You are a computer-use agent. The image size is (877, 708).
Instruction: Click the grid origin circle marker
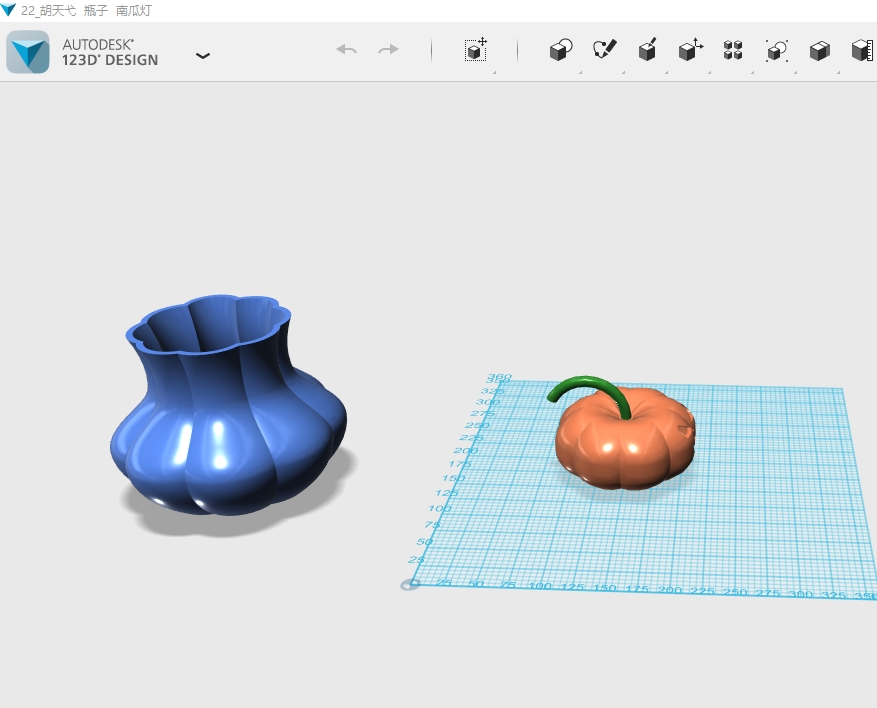point(409,585)
